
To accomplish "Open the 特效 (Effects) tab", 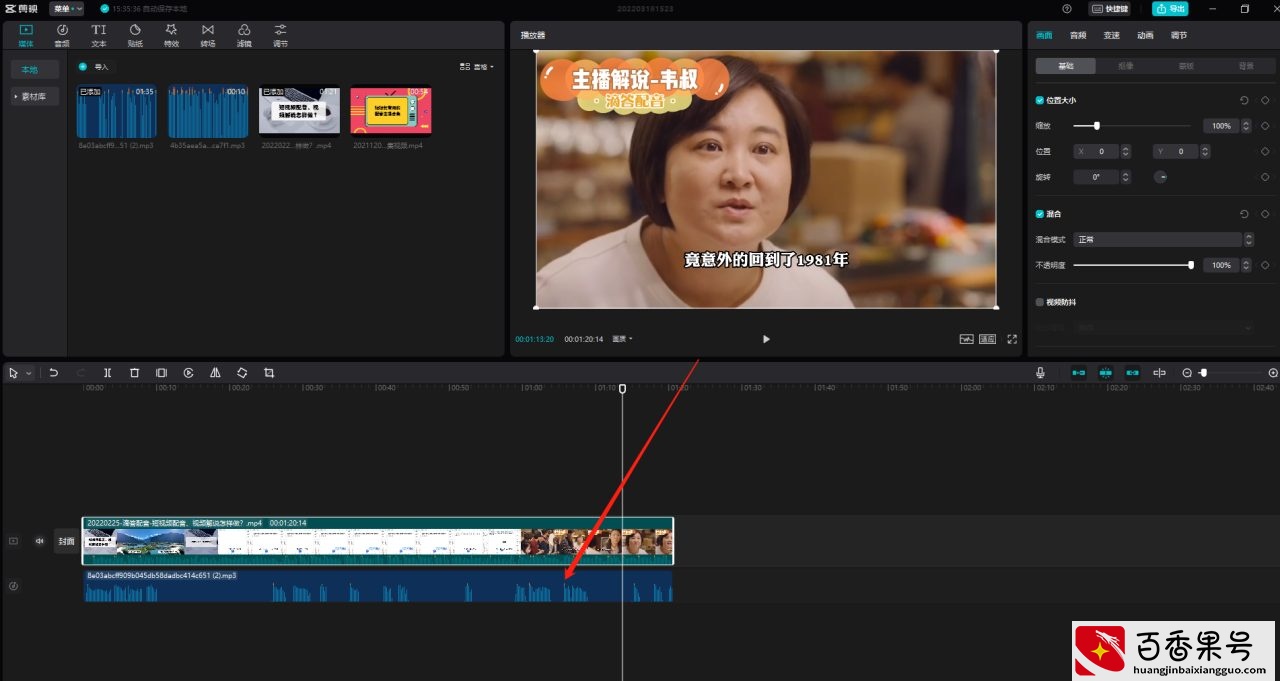I will [171, 36].
